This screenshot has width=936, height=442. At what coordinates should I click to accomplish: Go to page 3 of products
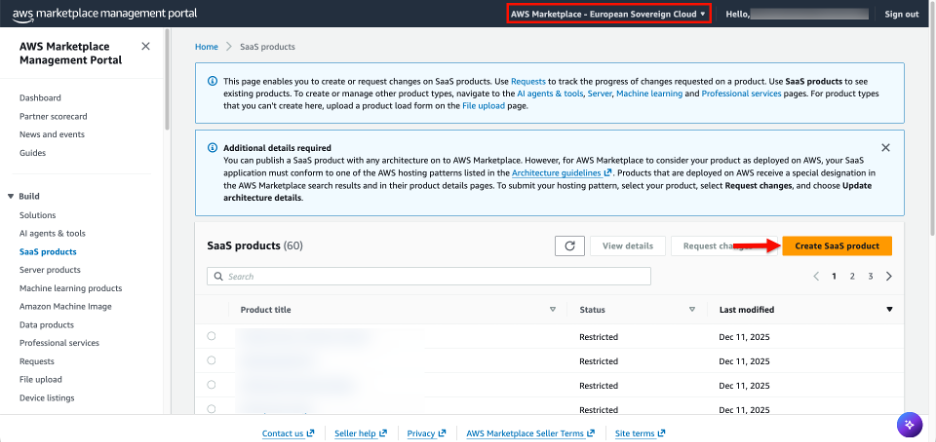click(x=871, y=277)
